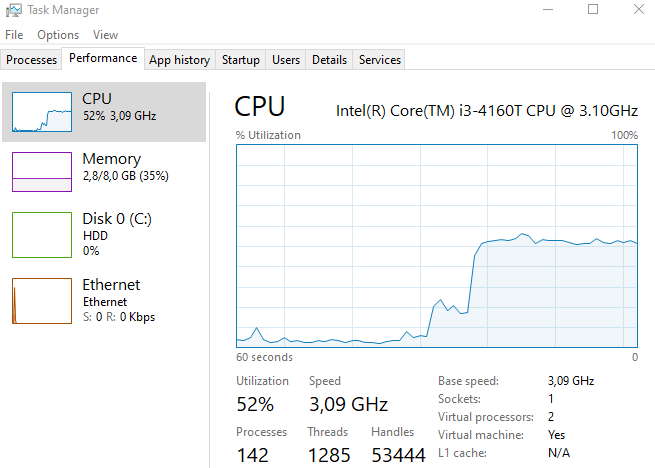Open the File menu
The width and height of the screenshot is (655, 468).
coord(14,35)
